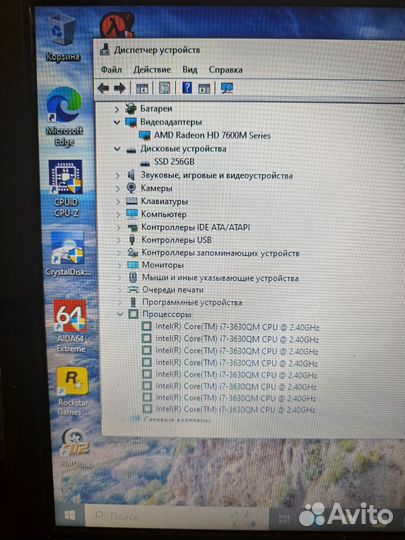The height and width of the screenshot is (540, 405).
Task: Expand the Камеры category
Action: tap(118, 189)
